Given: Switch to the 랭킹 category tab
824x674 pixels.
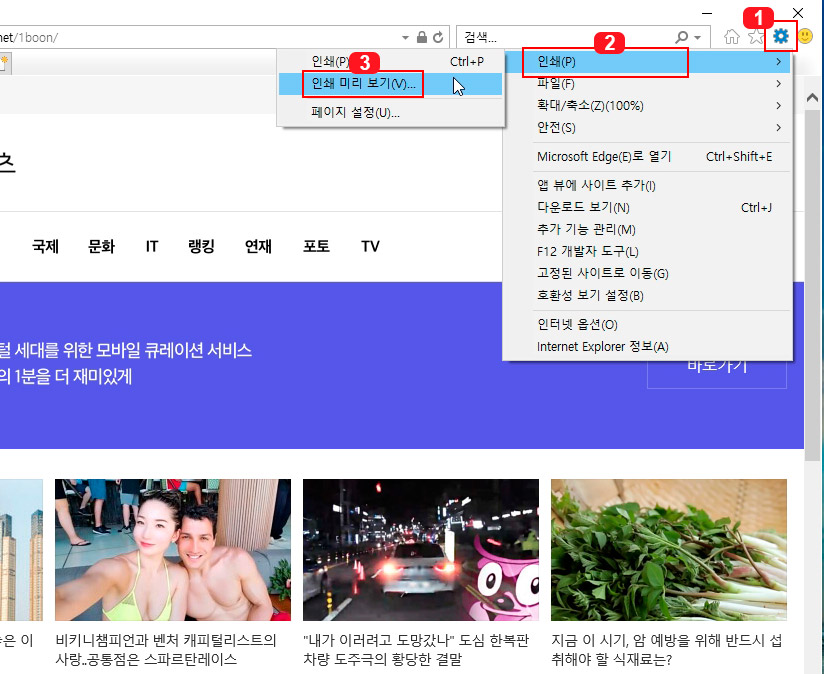Looking at the screenshot, I should tap(200, 246).
